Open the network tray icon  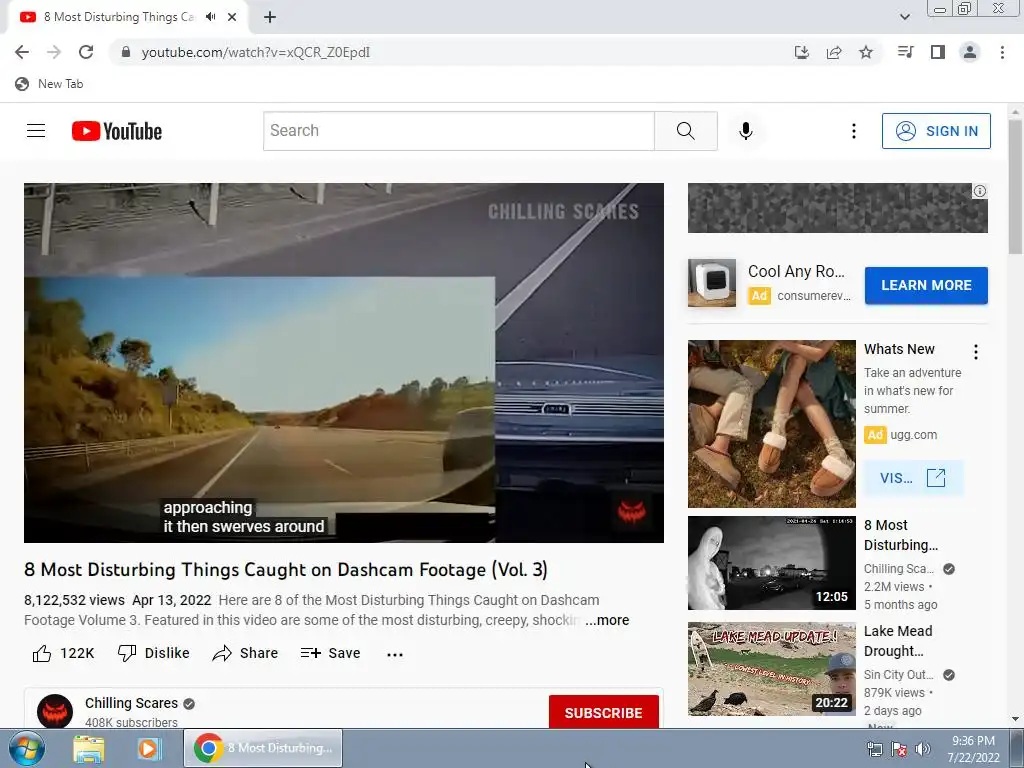874,749
